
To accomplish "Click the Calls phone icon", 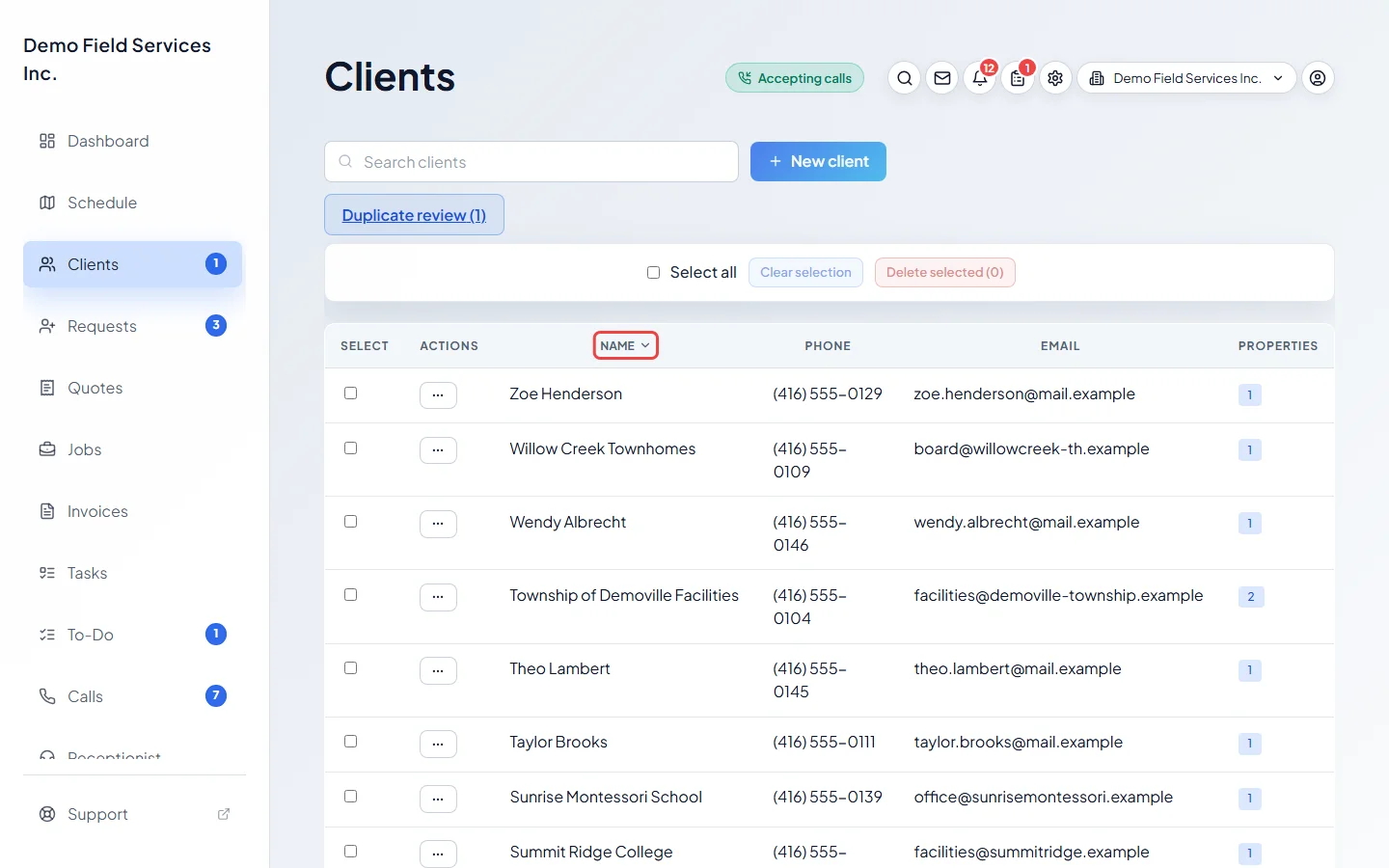I will [x=47, y=696].
